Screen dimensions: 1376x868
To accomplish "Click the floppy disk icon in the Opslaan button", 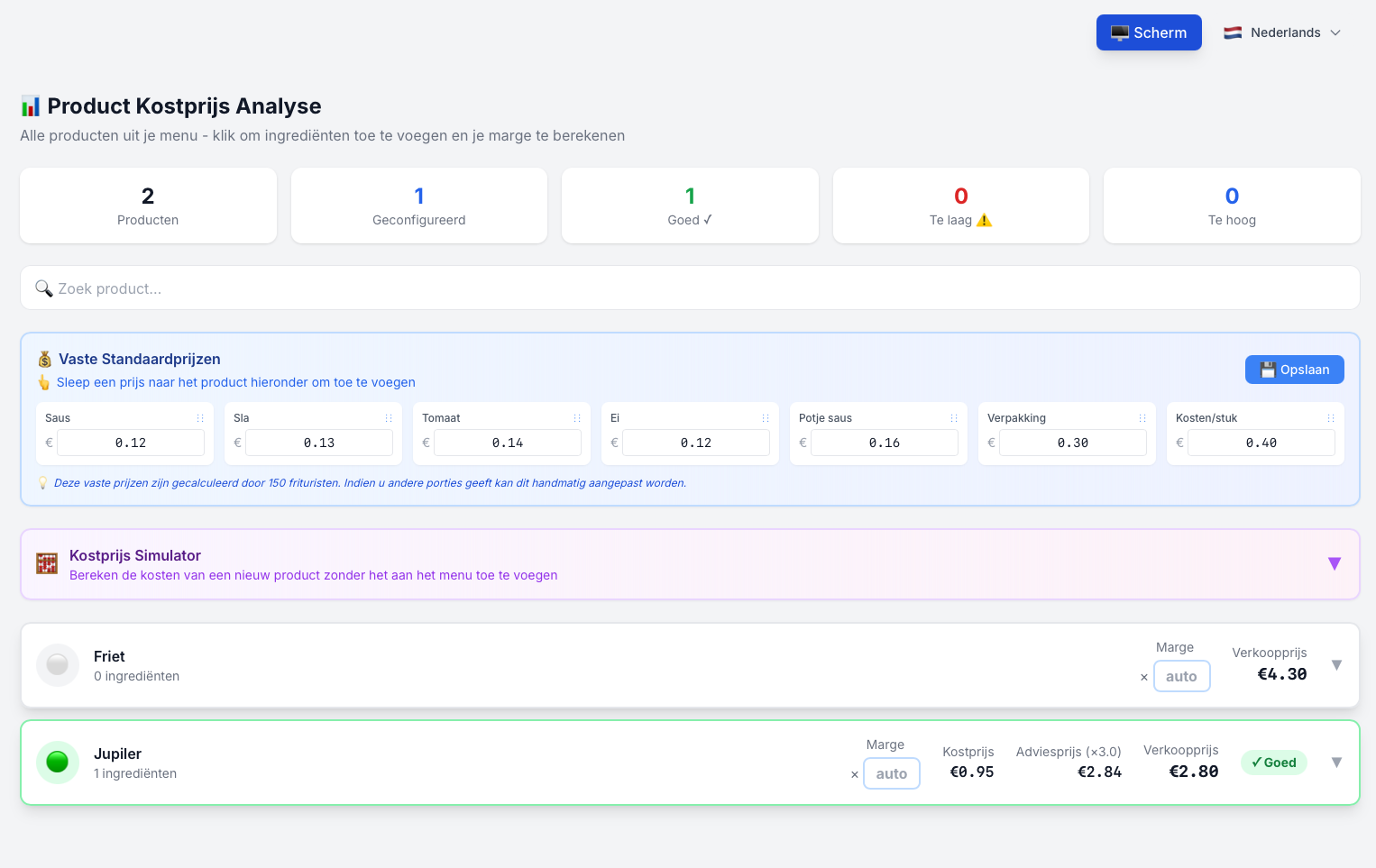I will 1269,370.
